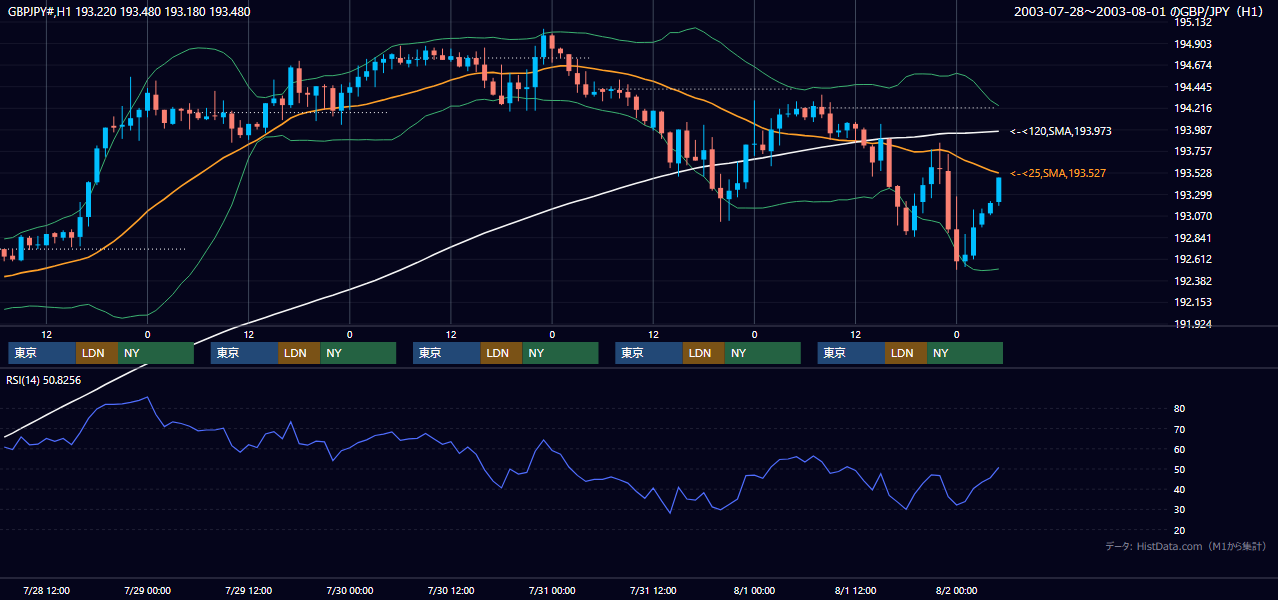Click the 193.070 price axis value
1278x600 pixels.
[1193, 216]
